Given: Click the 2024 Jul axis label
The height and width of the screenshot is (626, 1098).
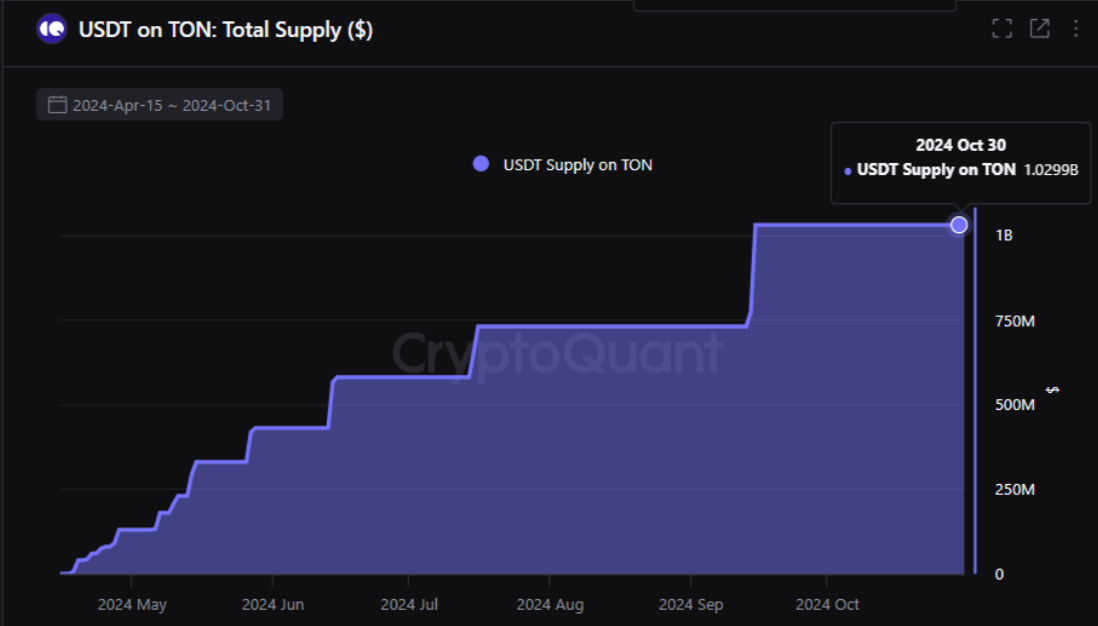Looking at the screenshot, I should [x=409, y=604].
